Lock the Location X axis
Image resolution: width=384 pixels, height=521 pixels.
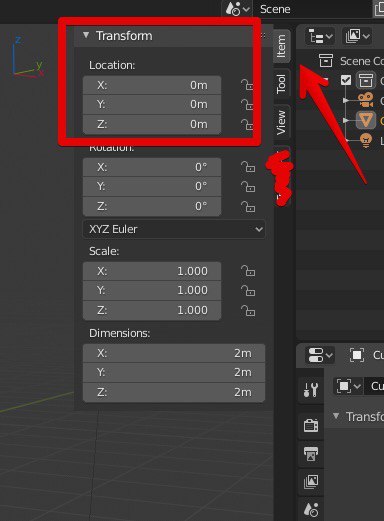click(248, 85)
